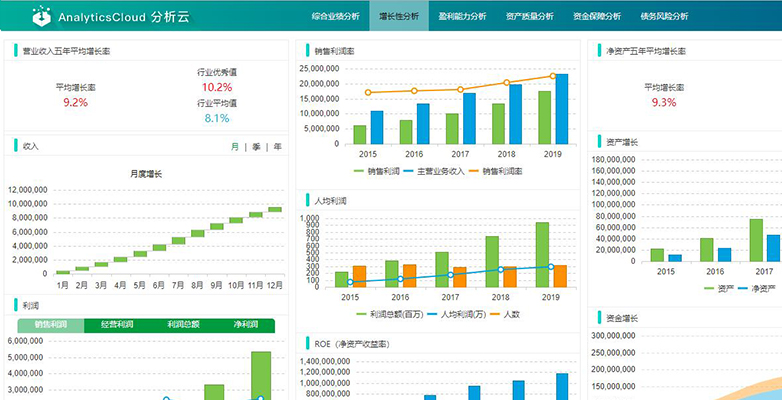This screenshot has height=400, width=782.
Task: Open the 利润总额 tab in the 利润 panel
Action: (x=183, y=325)
